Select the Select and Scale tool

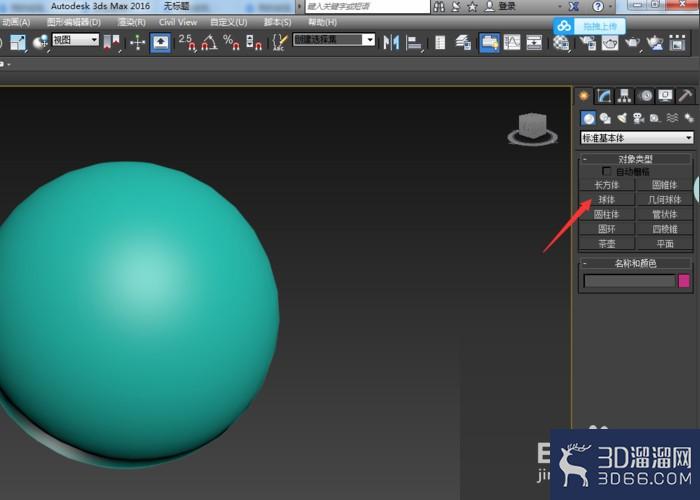18,42
